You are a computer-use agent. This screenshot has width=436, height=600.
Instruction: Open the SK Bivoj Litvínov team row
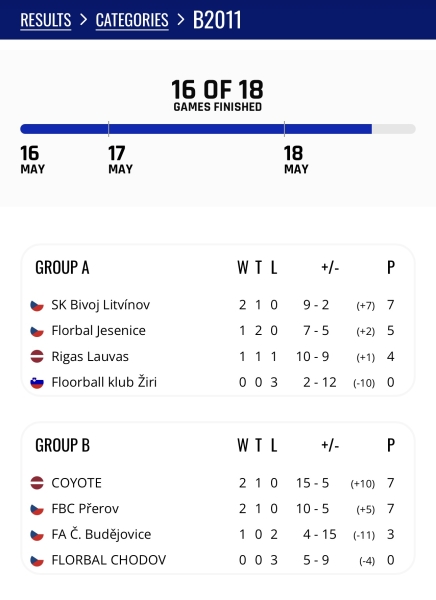[x=218, y=305]
